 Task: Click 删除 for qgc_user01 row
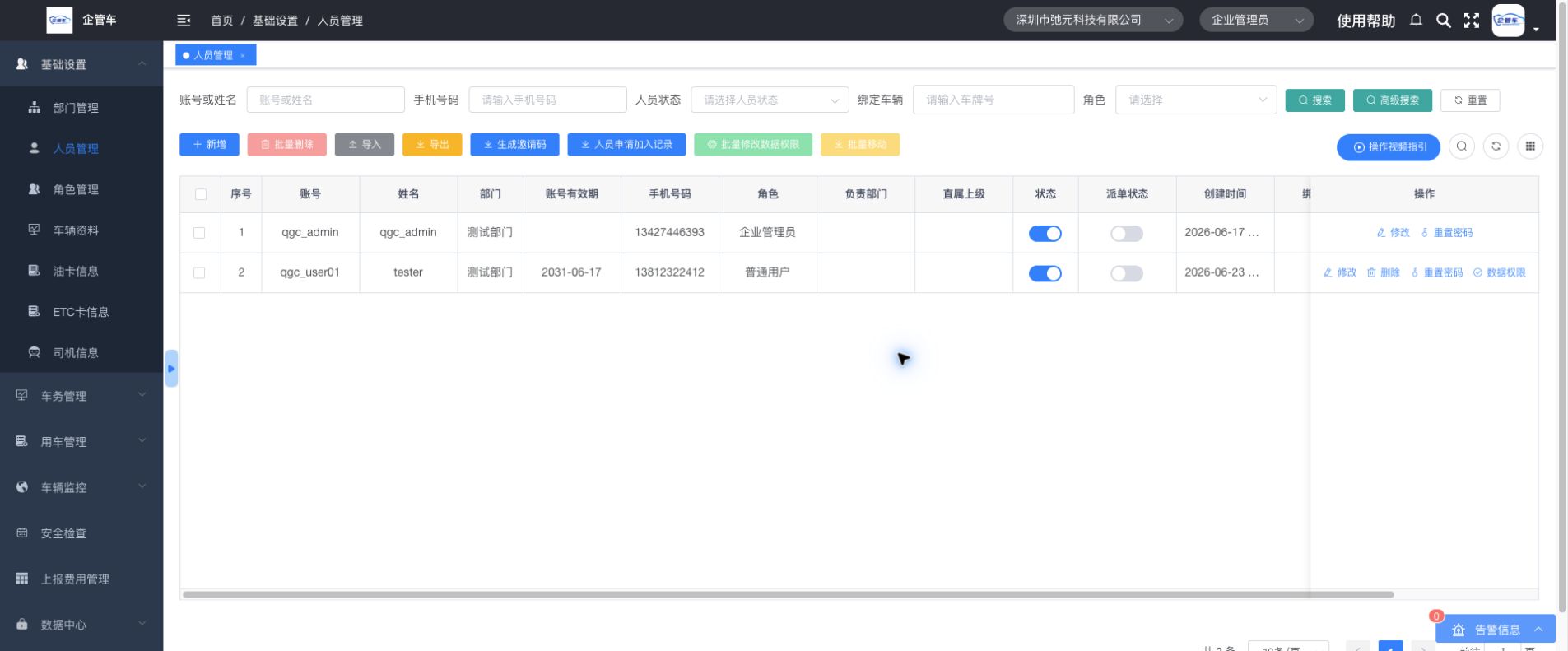[x=1384, y=272]
